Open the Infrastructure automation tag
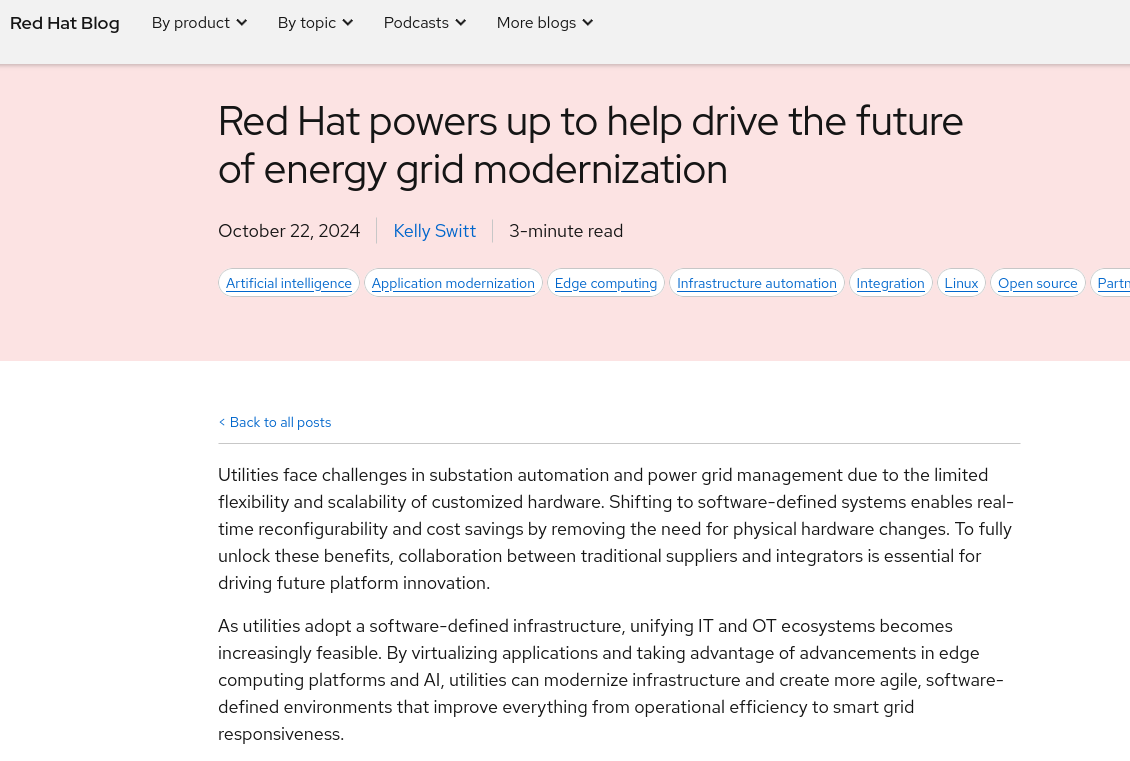1130x761 pixels. (757, 283)
